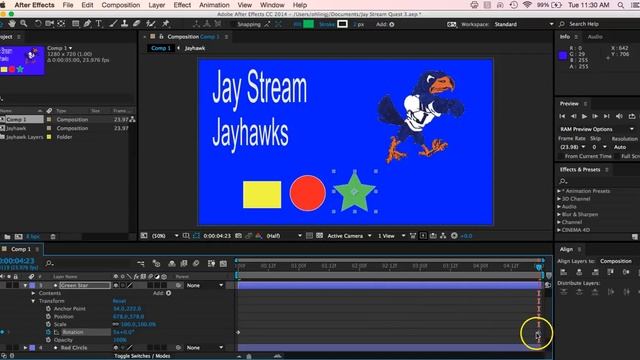Select the Rotation tool

click(38, 24)
